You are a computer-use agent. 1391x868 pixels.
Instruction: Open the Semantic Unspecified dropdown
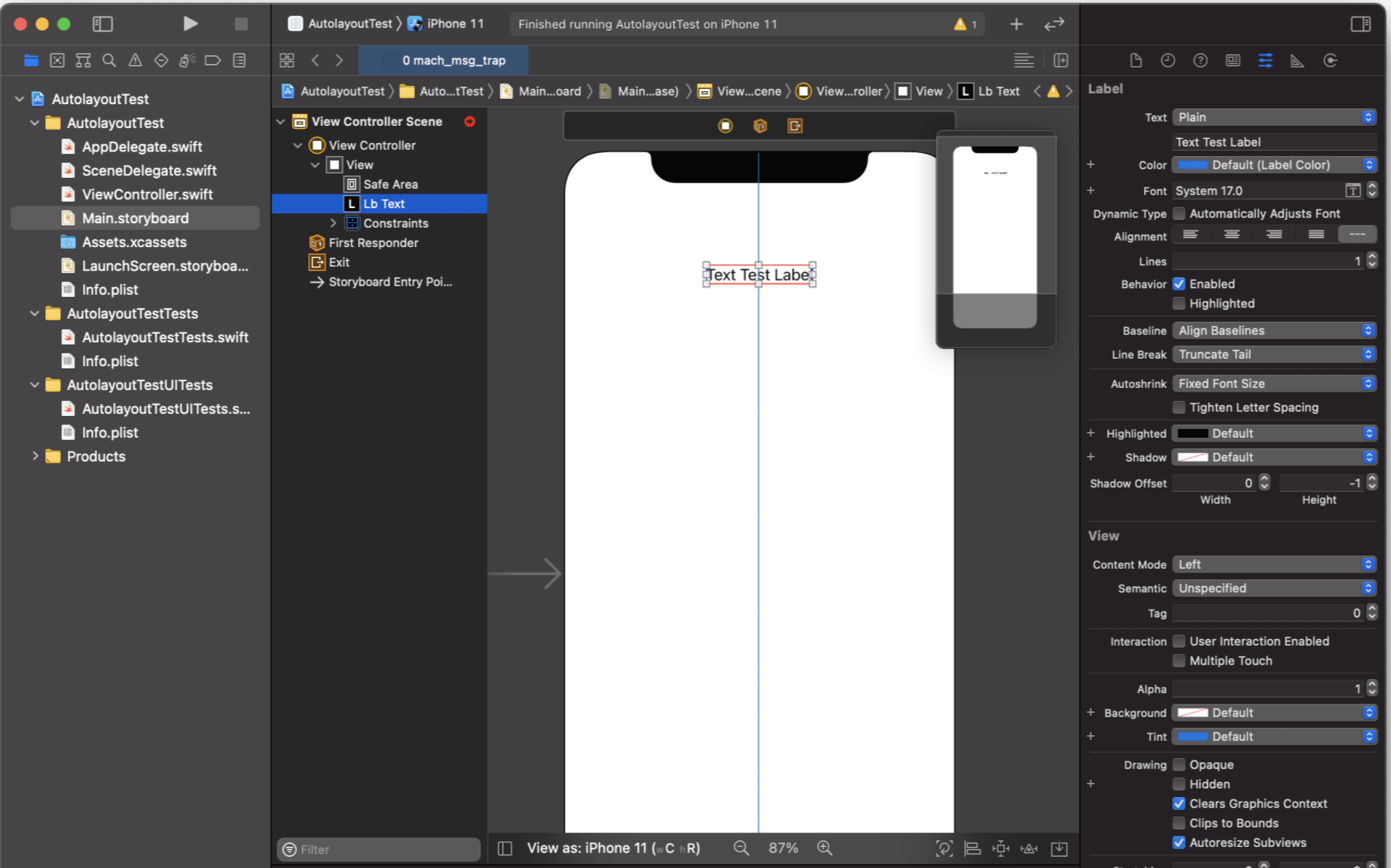pyautogui.click(x=1275, y=588)
